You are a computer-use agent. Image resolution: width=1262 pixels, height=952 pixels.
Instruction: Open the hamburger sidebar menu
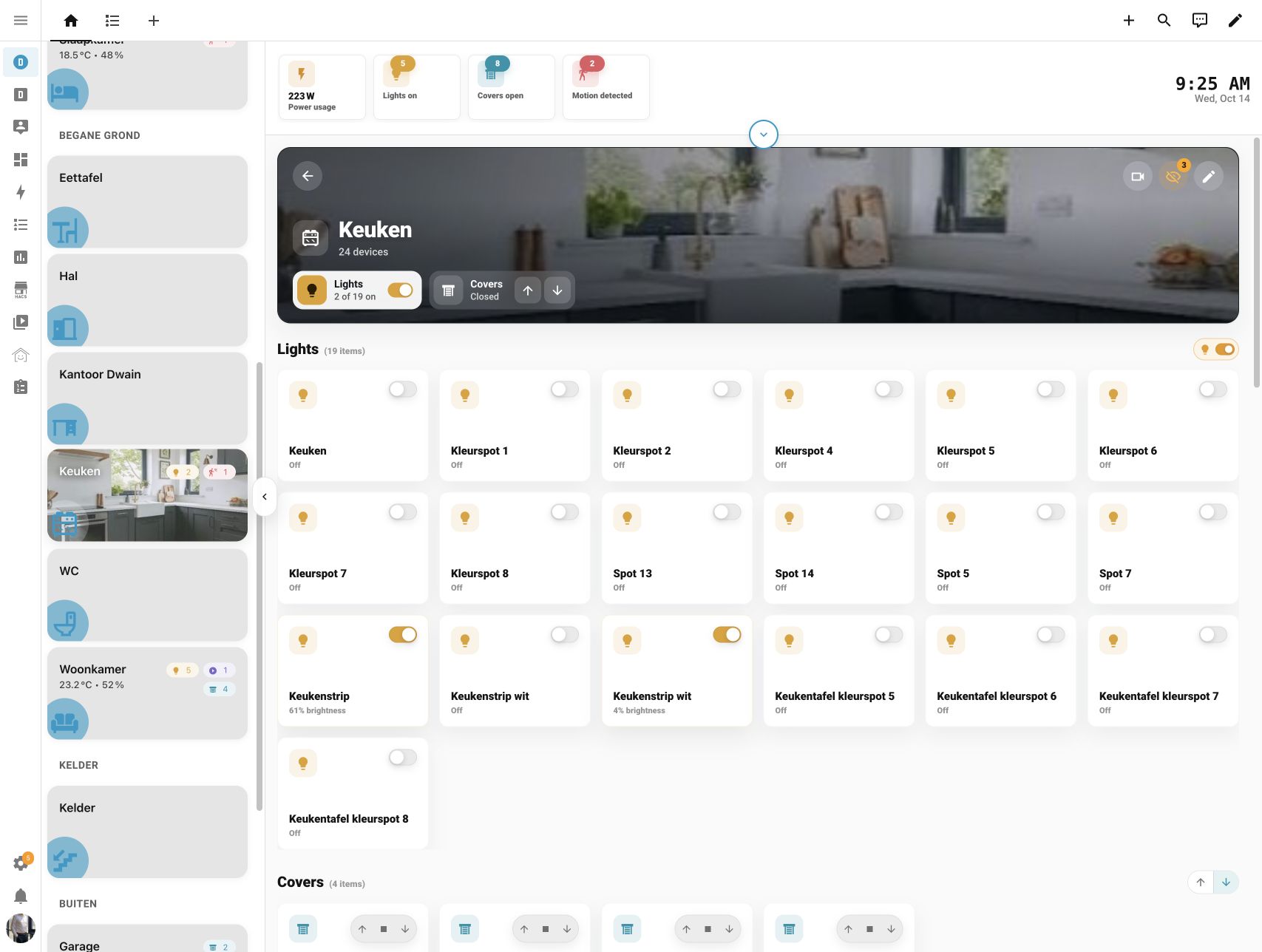(21, 21)
